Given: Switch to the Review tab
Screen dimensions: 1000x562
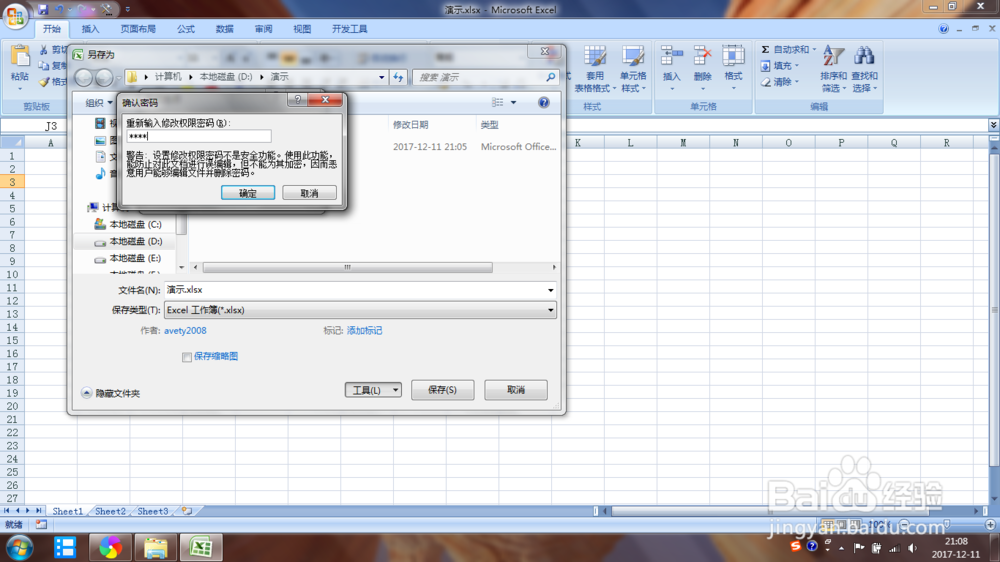Looking at the screenshot, I should 263,29.
